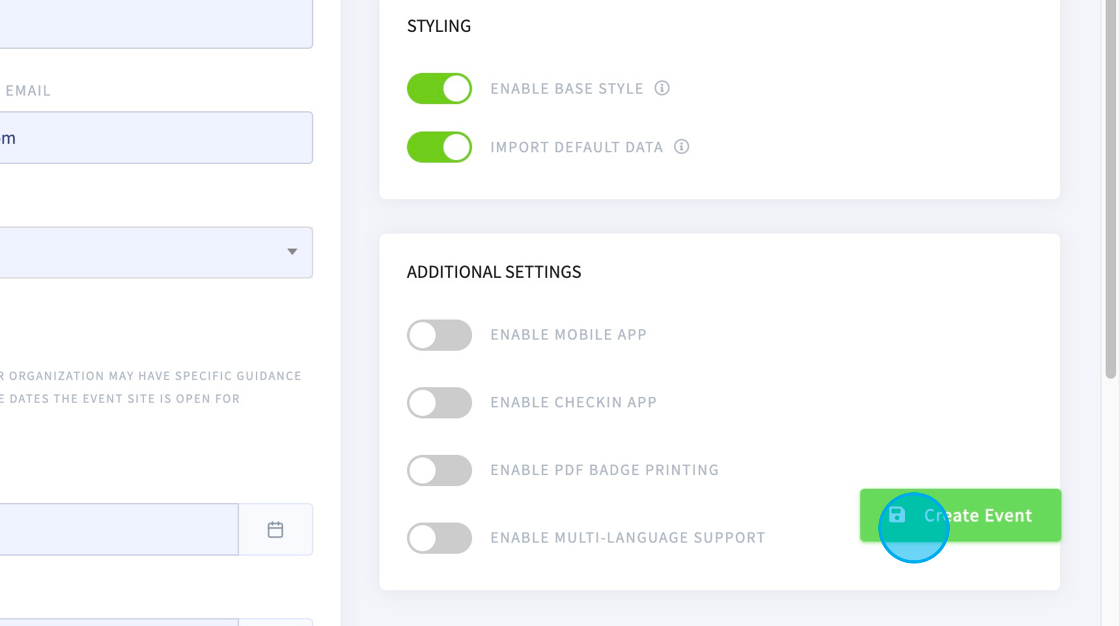Turn on PDF Badge Printing toggle
Viewport: 1120px width, 626px height.
click(439, 470)
